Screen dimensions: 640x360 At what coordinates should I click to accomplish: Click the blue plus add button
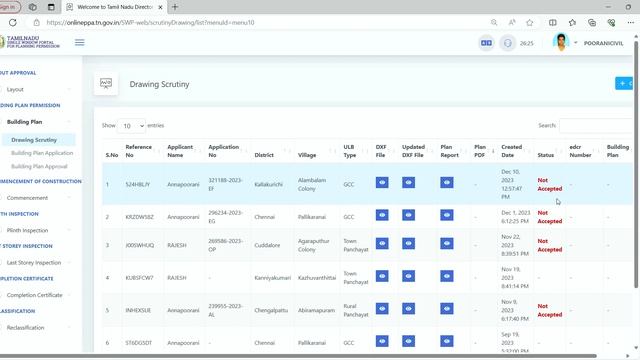(624, 83)
